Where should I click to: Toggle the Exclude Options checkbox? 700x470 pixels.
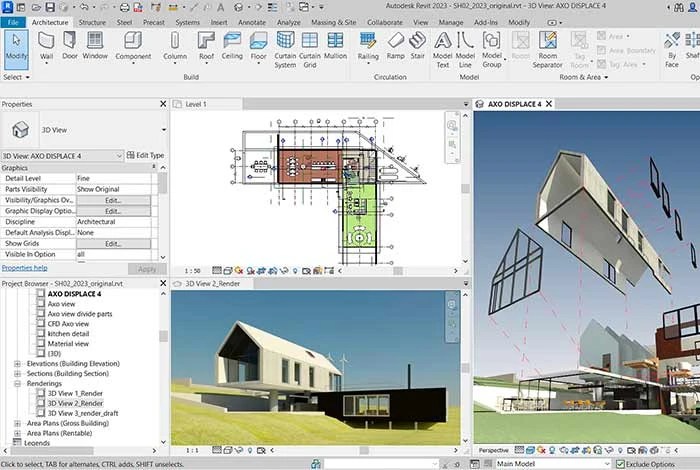pyautogui.click(x=621, y=464)
